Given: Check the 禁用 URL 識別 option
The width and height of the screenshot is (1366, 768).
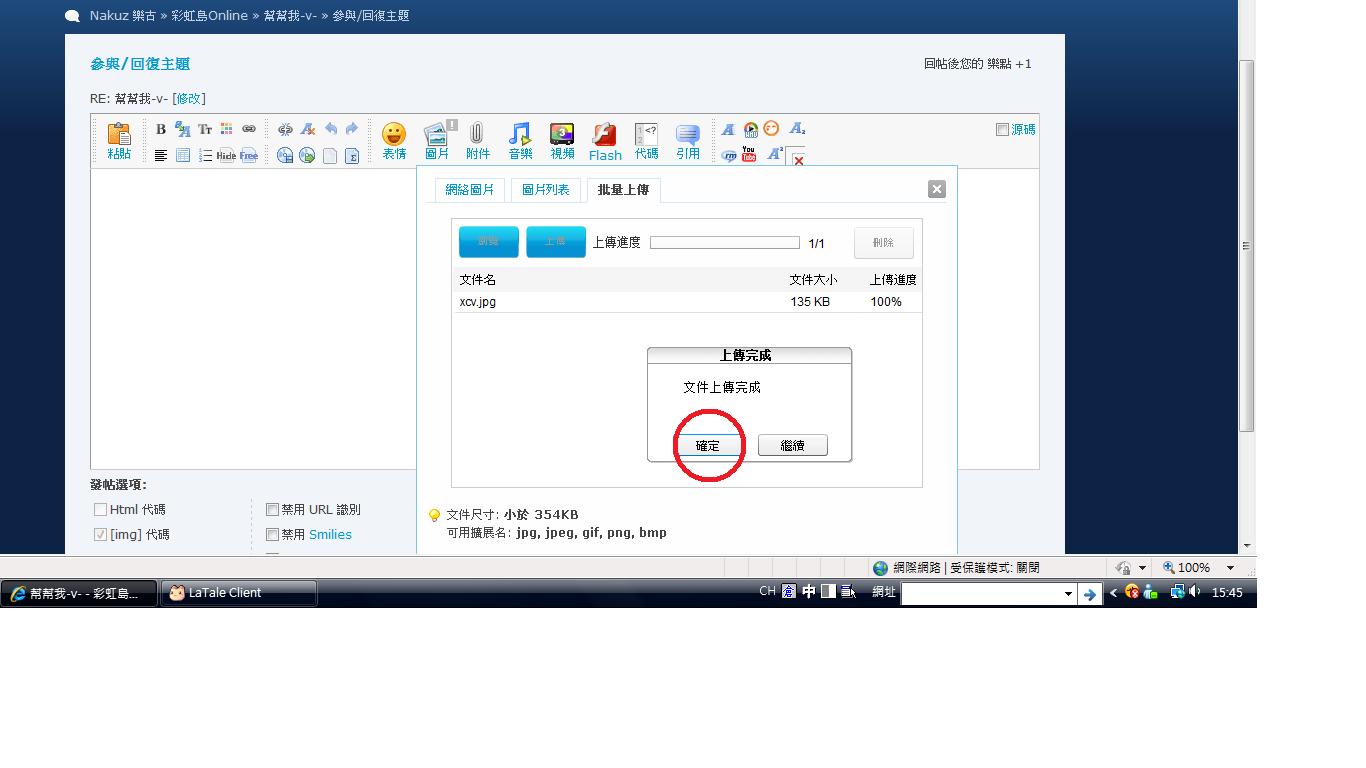Looking at the screenshot, I should (x=272, y=510).
